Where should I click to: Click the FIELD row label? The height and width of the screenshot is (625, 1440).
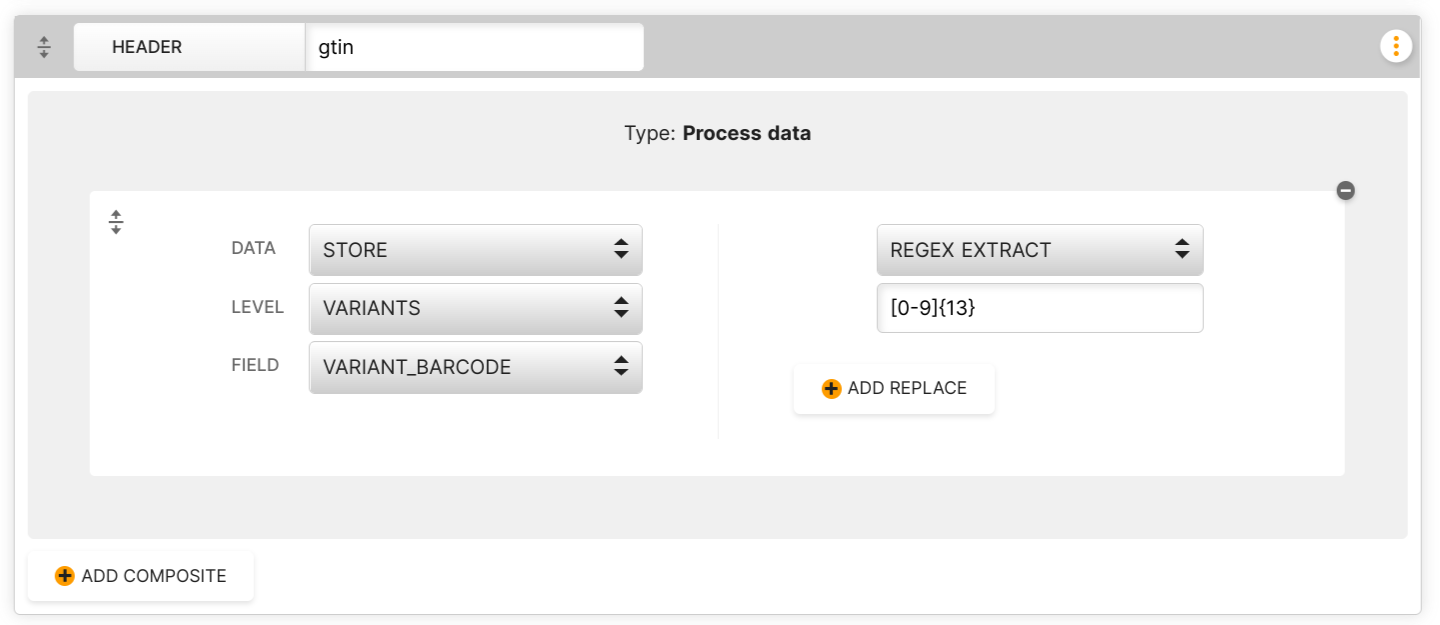[255, 365]
